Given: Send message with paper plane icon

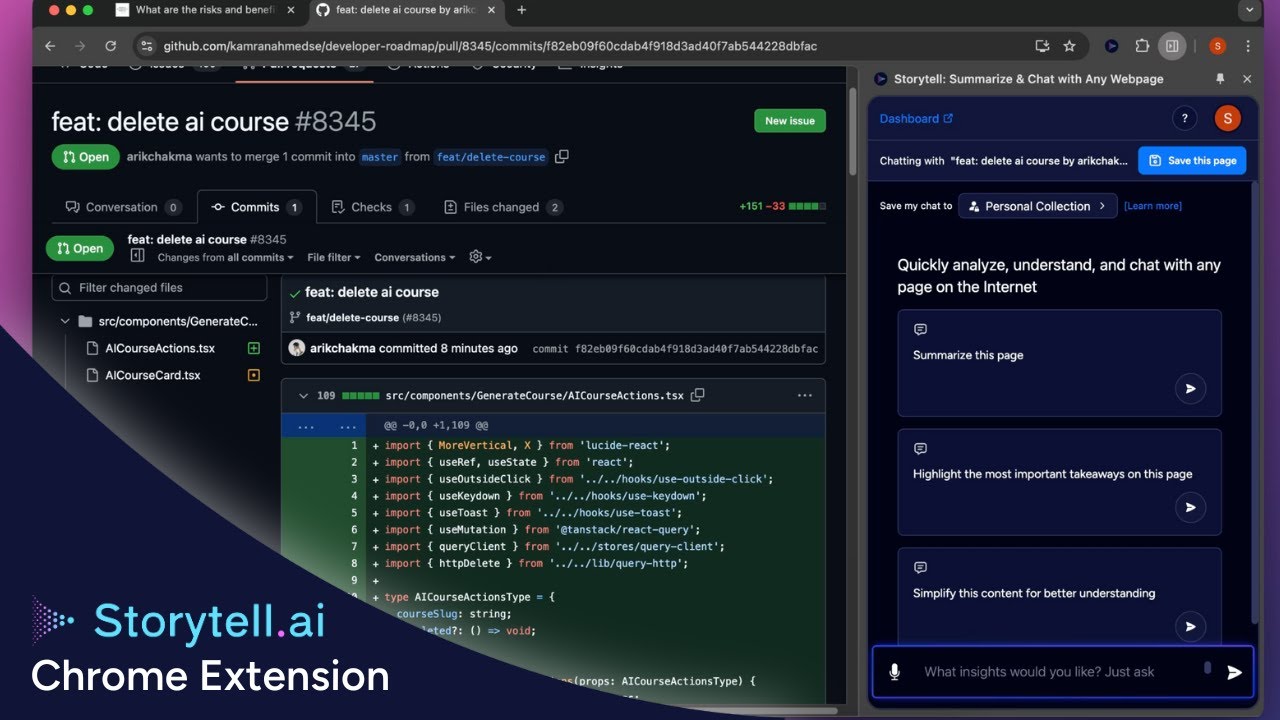Looking at the screenshot, I should click(1234, 672).
